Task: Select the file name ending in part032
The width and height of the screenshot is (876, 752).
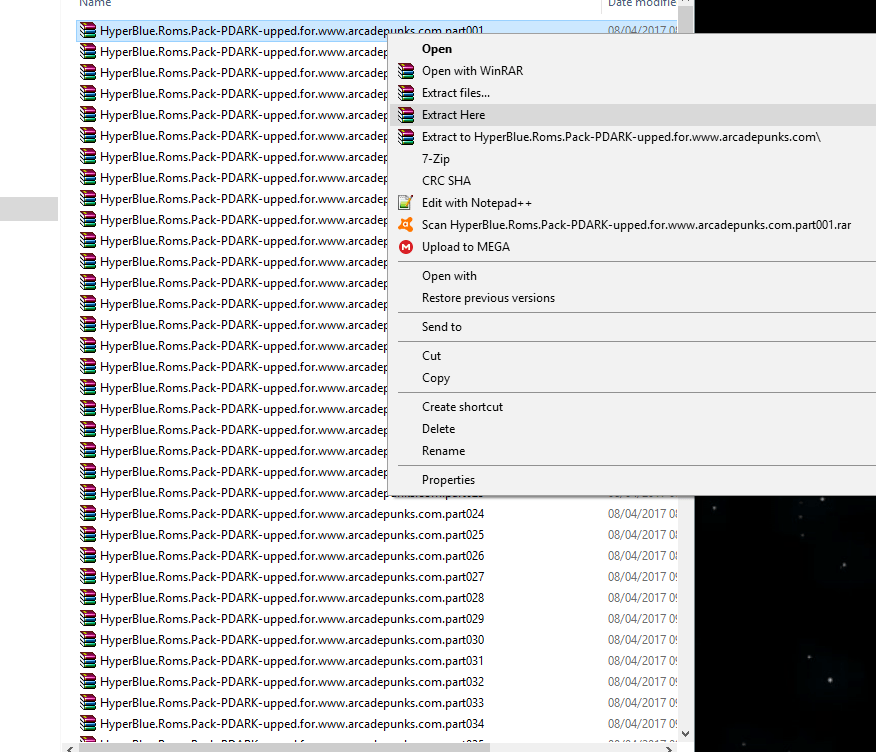Action: click(292, 682)
